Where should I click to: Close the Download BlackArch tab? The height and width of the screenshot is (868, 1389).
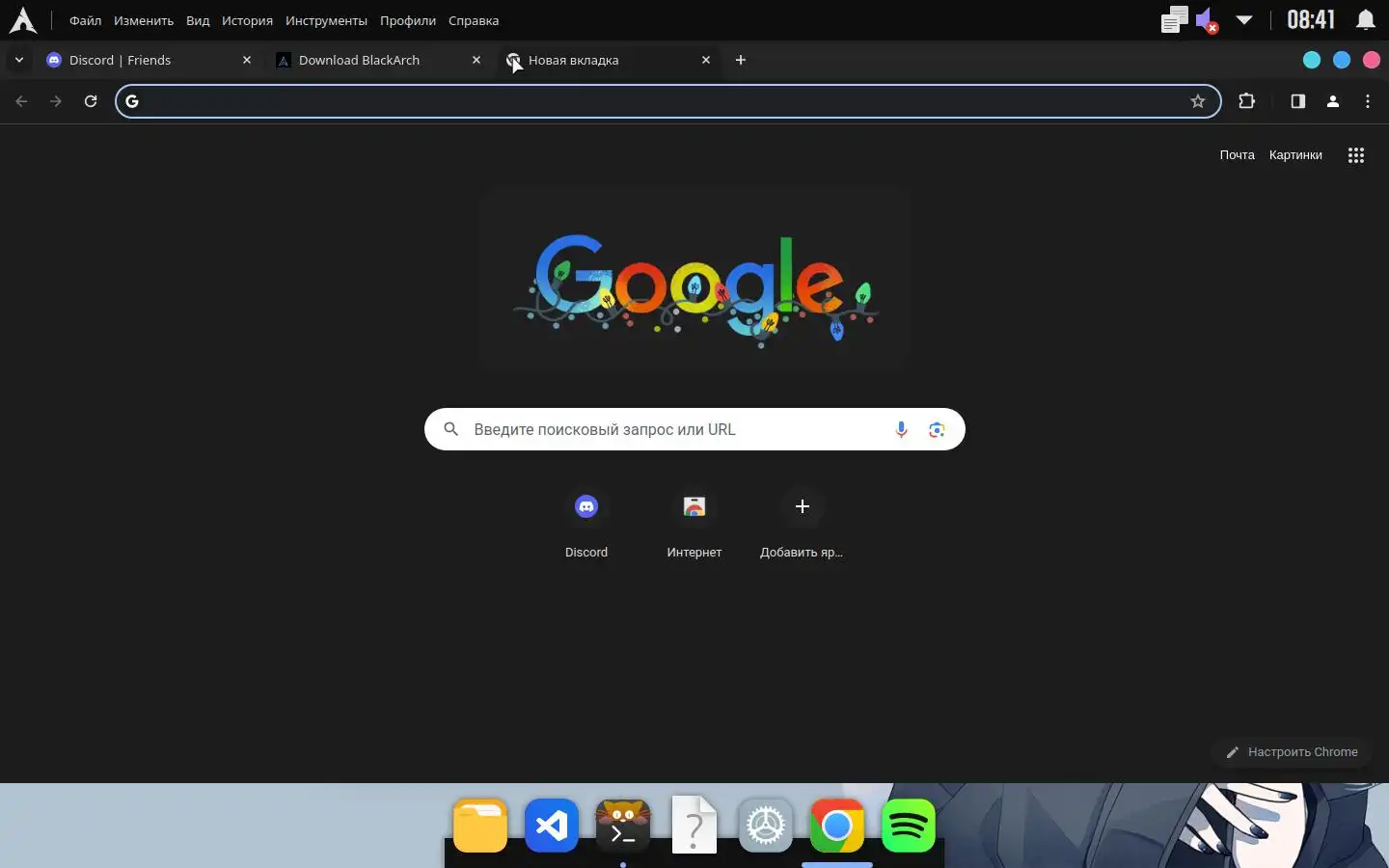pos(477,60)
